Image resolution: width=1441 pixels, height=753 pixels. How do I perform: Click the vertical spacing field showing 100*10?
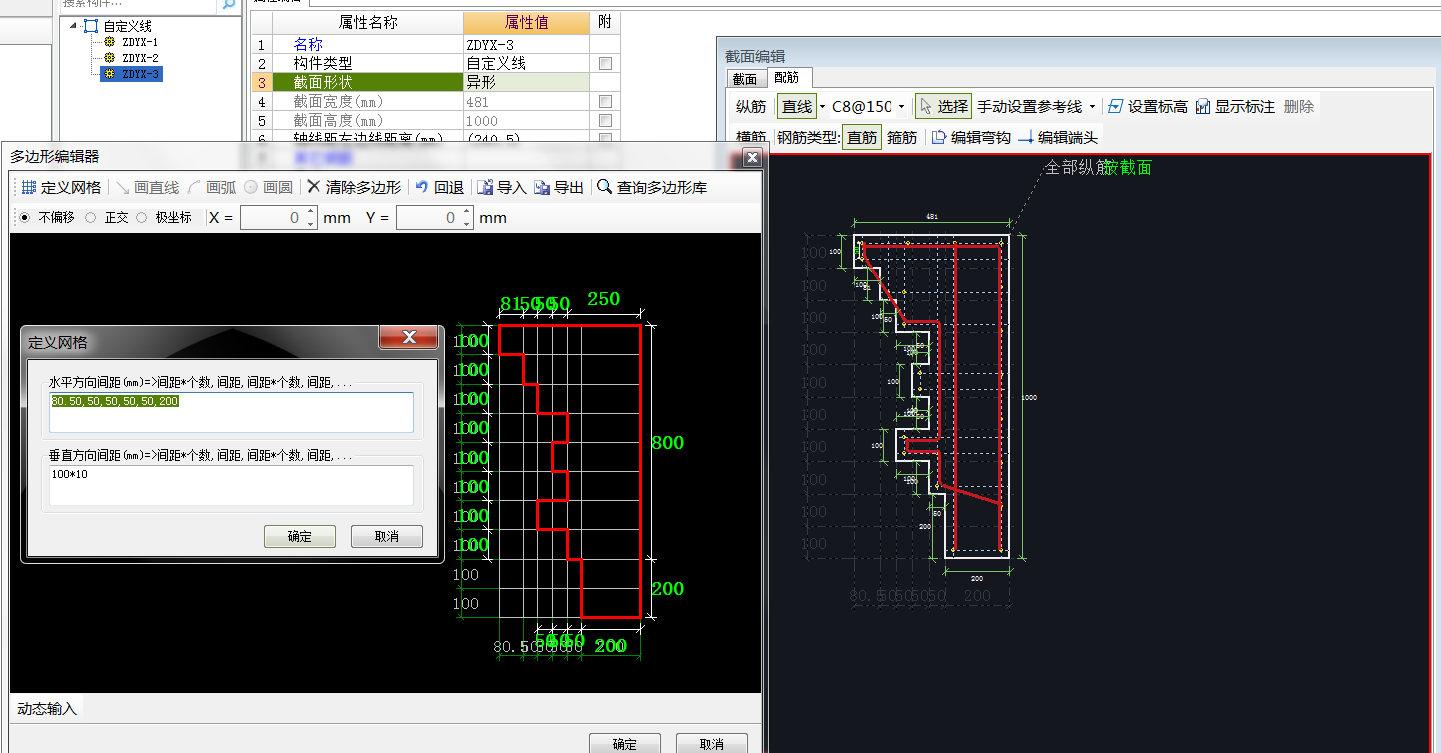click(x=231, y=485)
